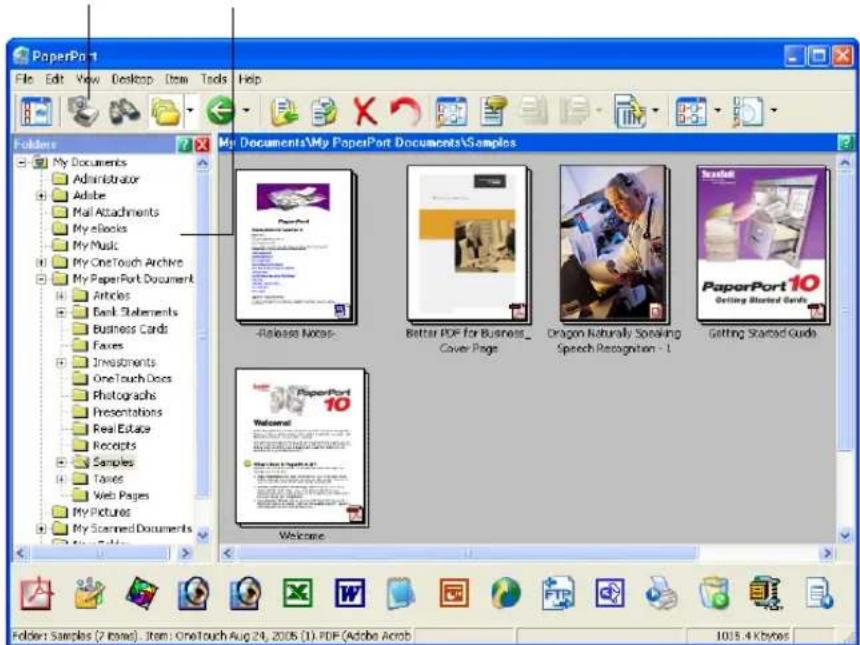Expand the Adobe folder
The width and height of the screenshot is (860, 645).
tap(41, 195)
